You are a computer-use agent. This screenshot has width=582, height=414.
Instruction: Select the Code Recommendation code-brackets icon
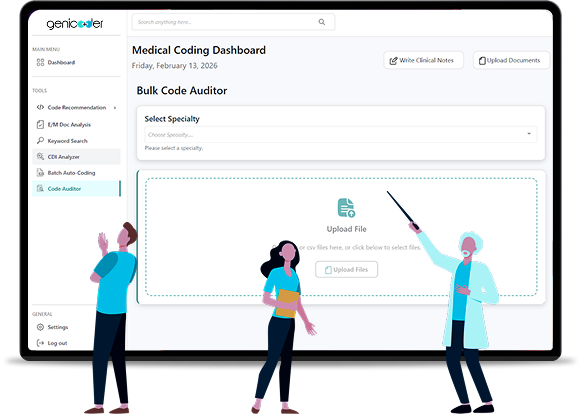40,107
